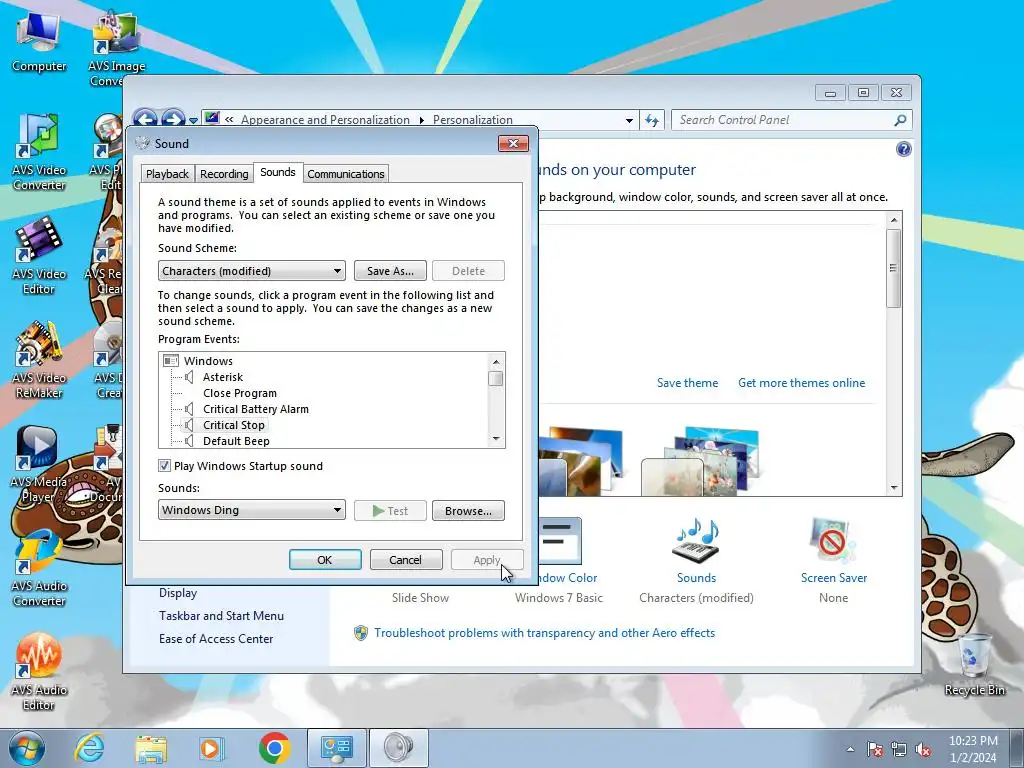Select Close Program event

pyautogui.click(x=240, y=393)
